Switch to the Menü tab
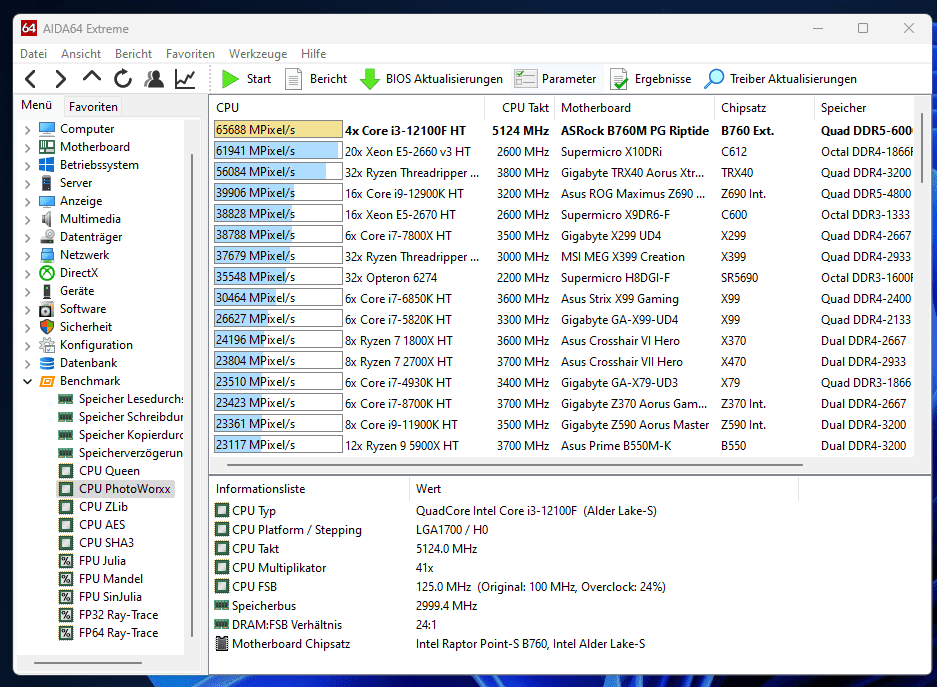This screenshot has height=687, width=937. (x=36, y=105)
